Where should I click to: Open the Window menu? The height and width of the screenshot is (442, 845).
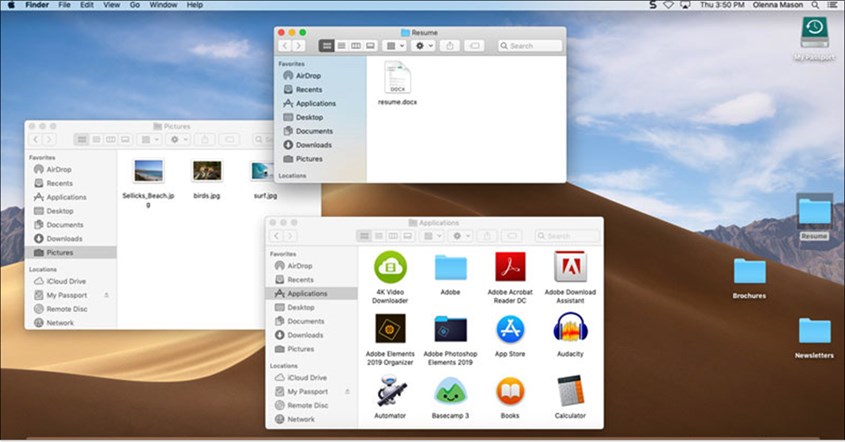click(163, 5)
